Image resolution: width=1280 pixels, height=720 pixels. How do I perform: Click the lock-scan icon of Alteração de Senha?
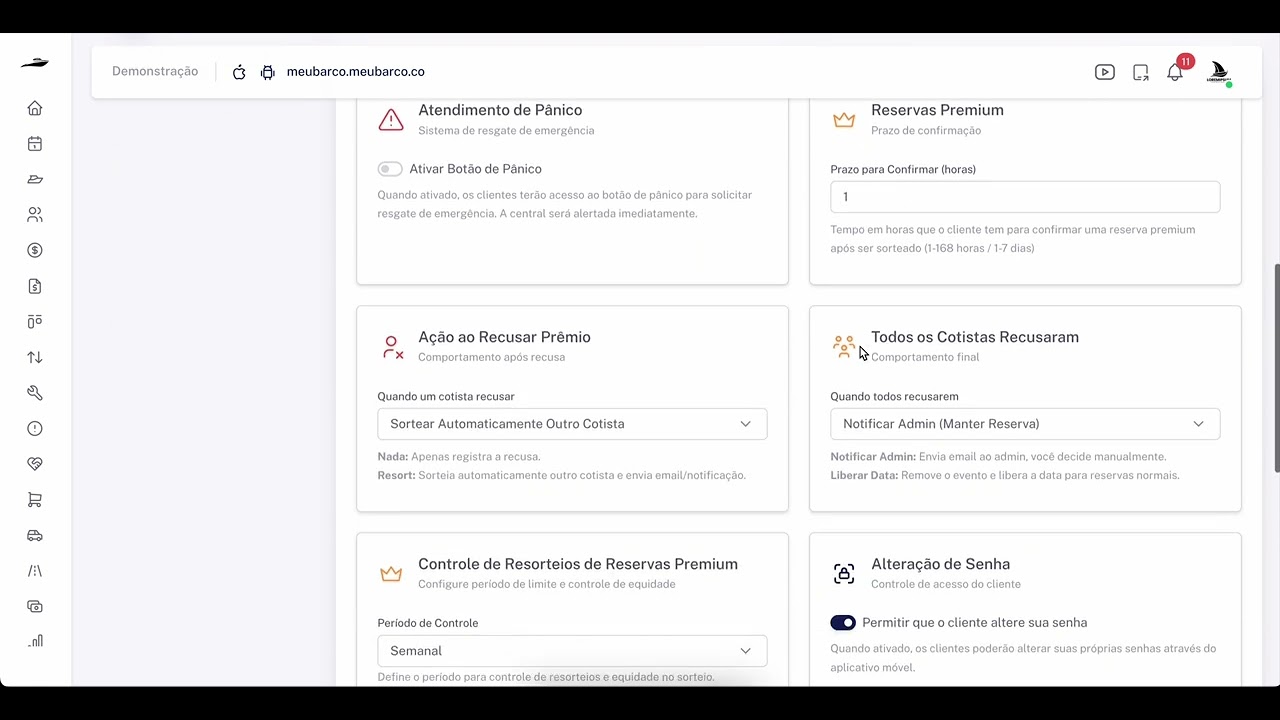(x=844, y=573)
